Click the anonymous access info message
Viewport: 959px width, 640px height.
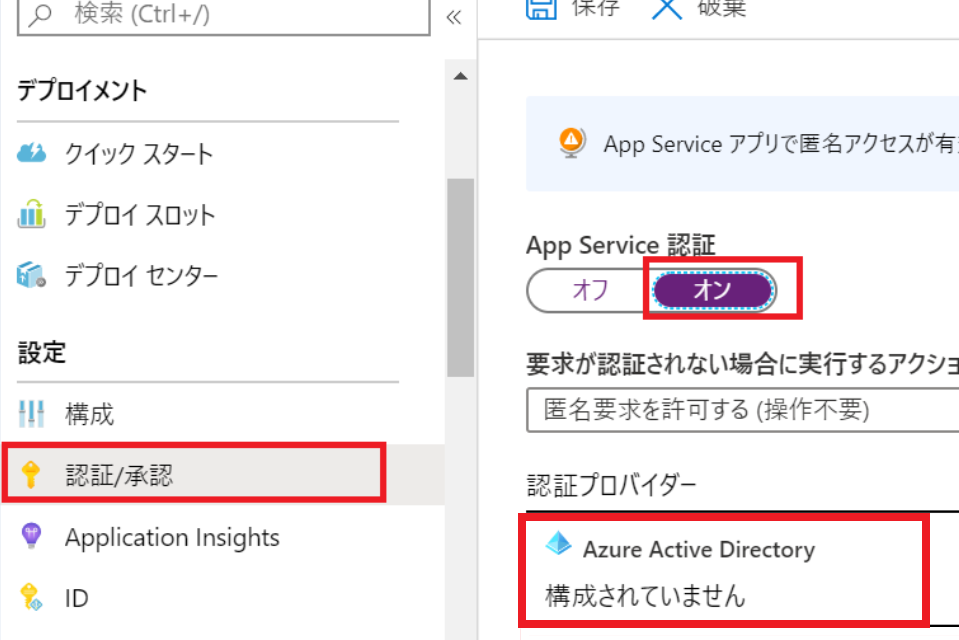[781, 144]
